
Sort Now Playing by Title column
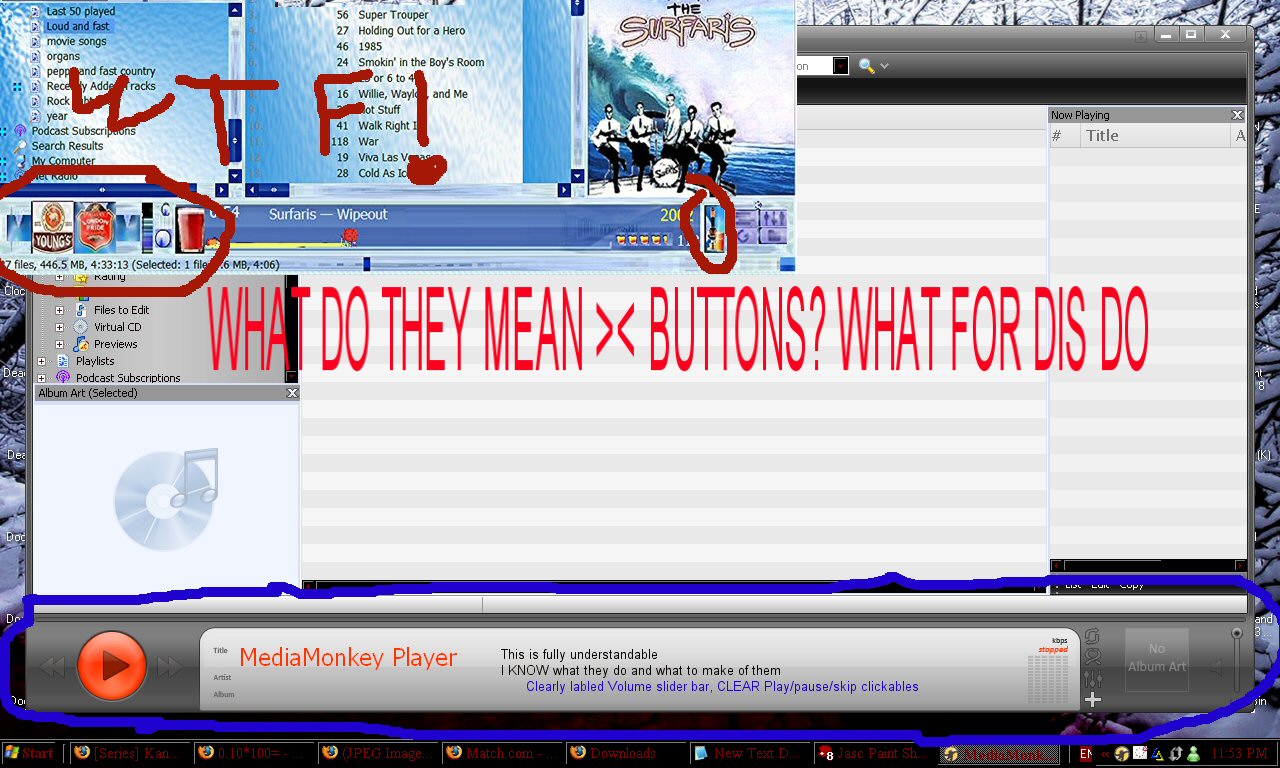click(1156, 136)
